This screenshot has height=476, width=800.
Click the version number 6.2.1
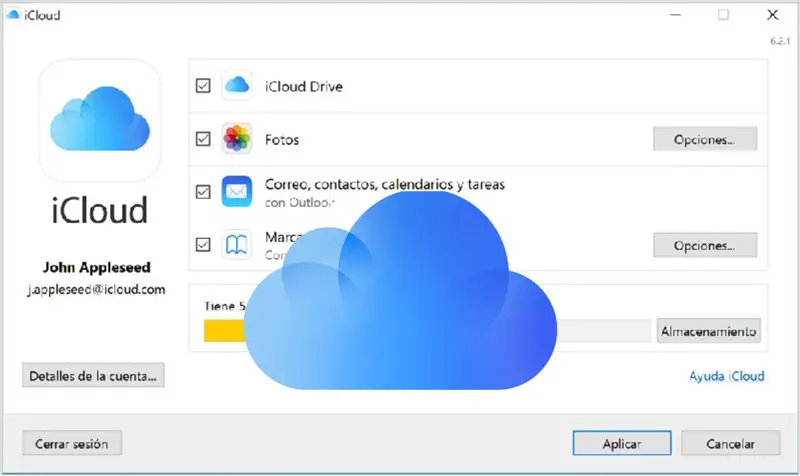pos(780,41)
